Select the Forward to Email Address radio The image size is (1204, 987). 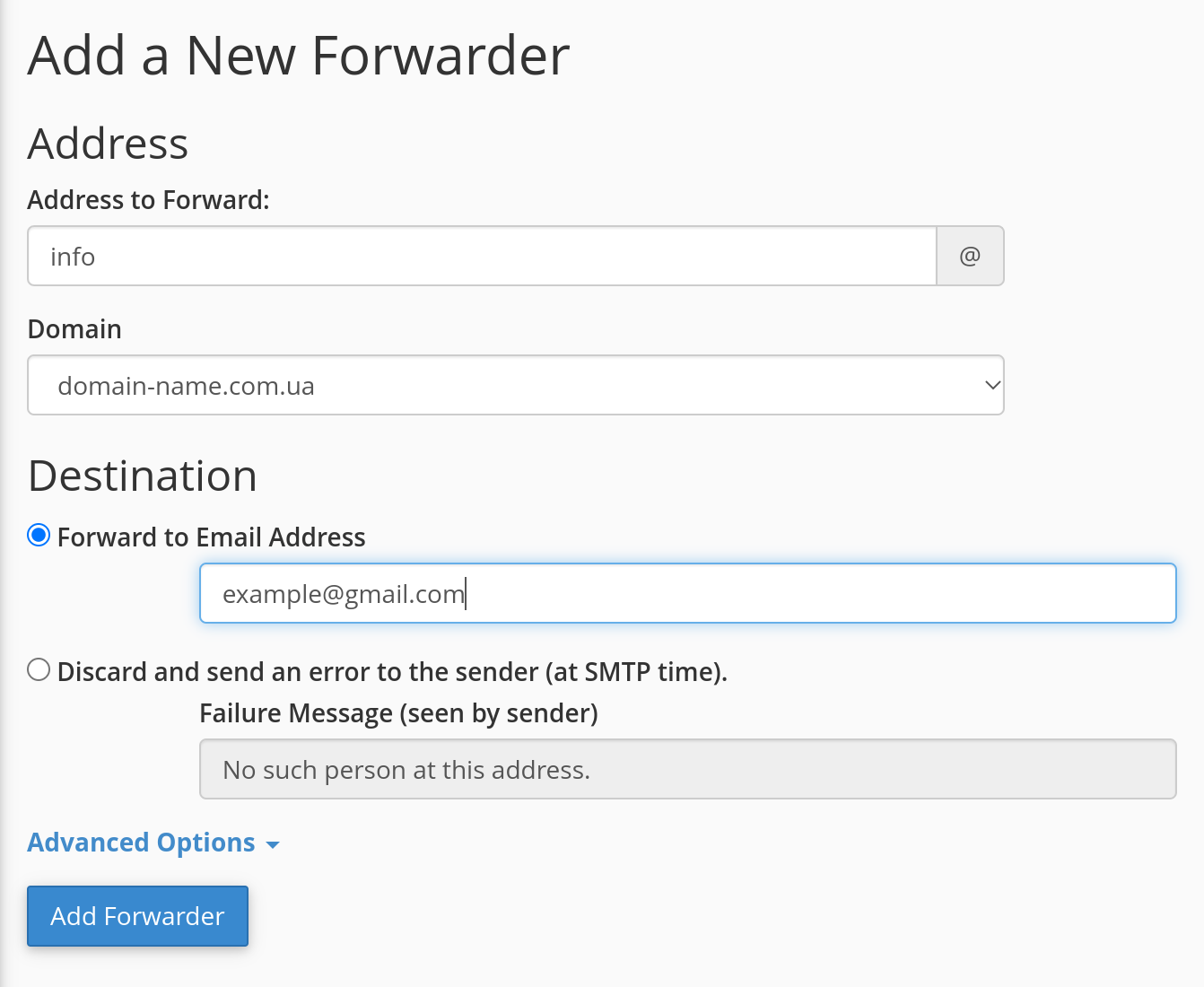(x=39, y=536)
